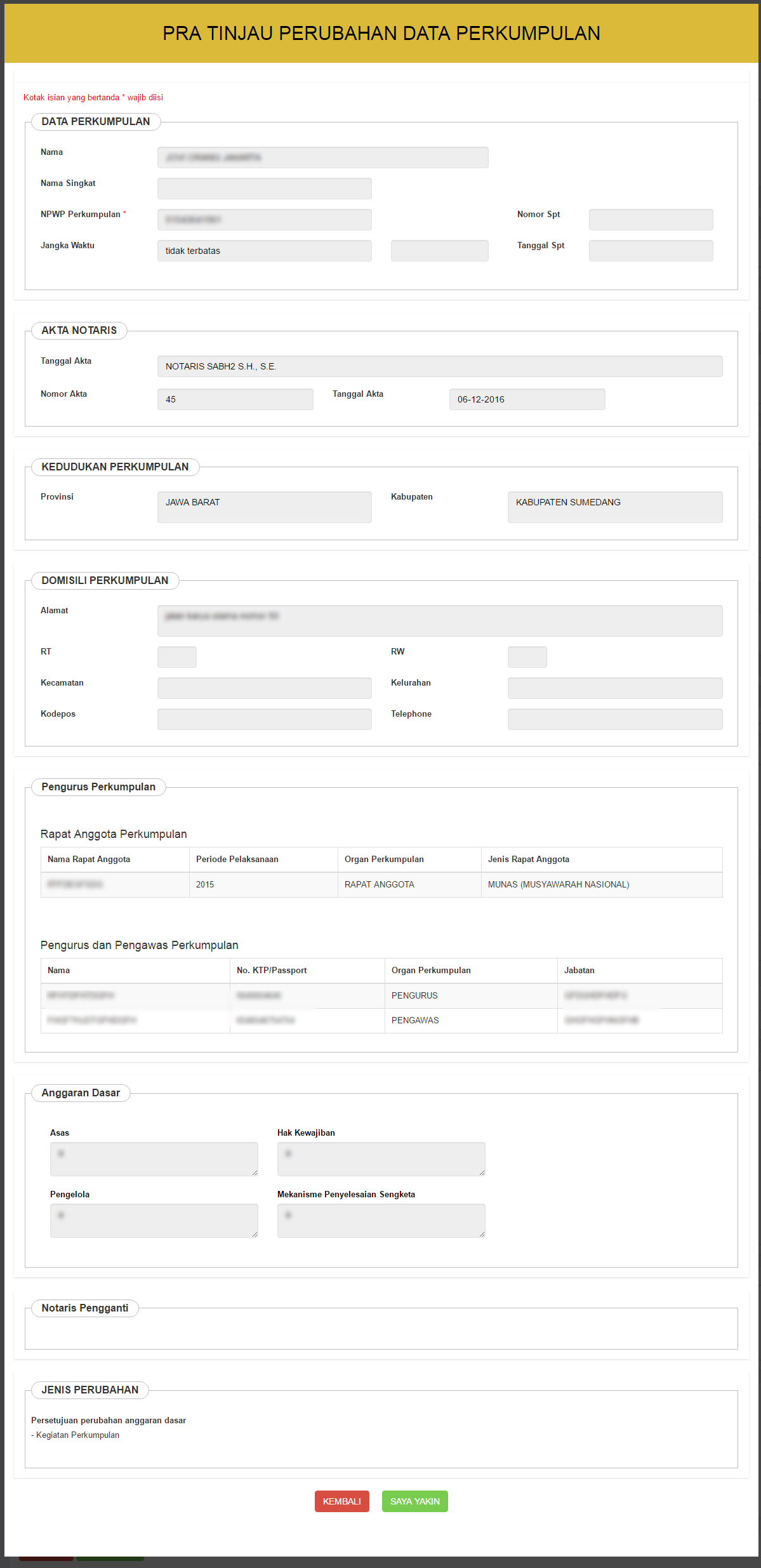Select the Kodepos input field
761x1568 pixels.
[x=264, y=719]
